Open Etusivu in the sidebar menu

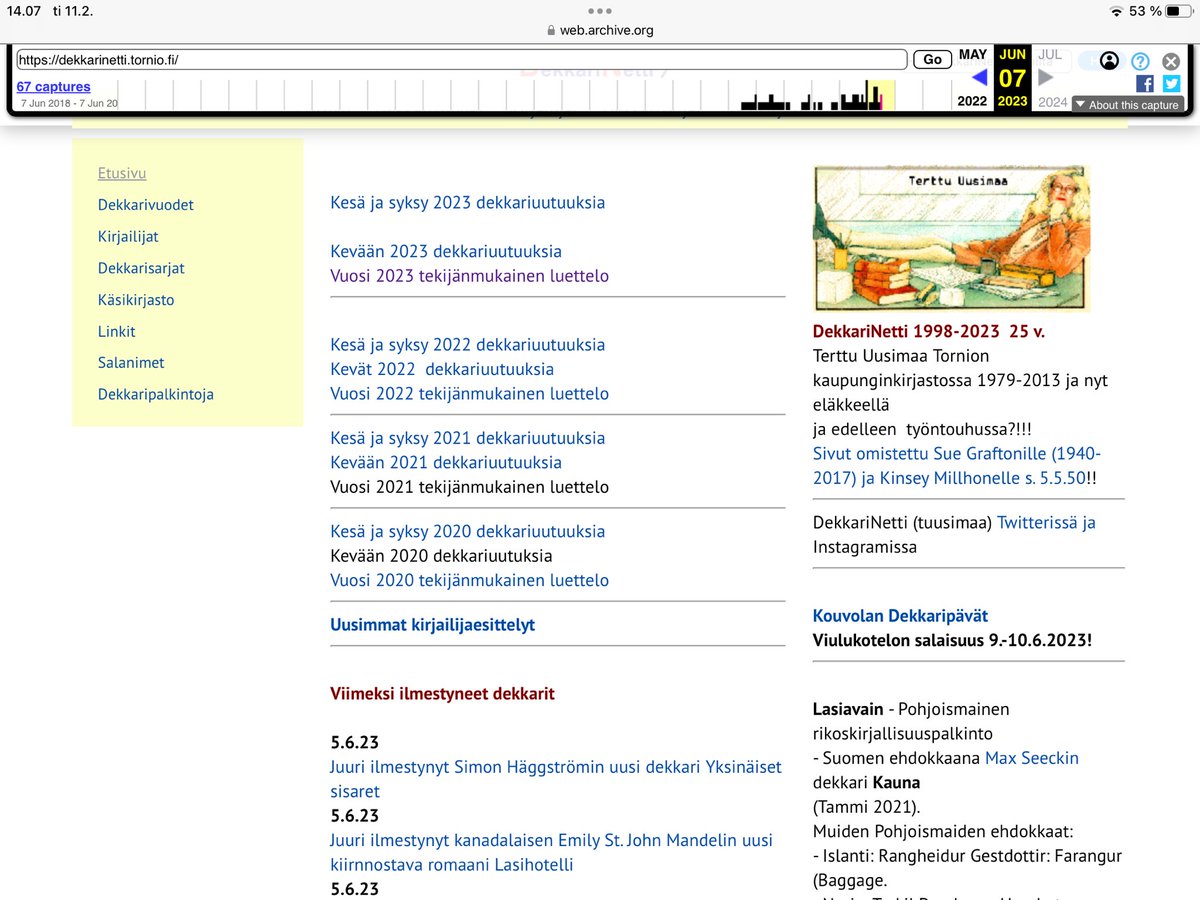(122, 173)
